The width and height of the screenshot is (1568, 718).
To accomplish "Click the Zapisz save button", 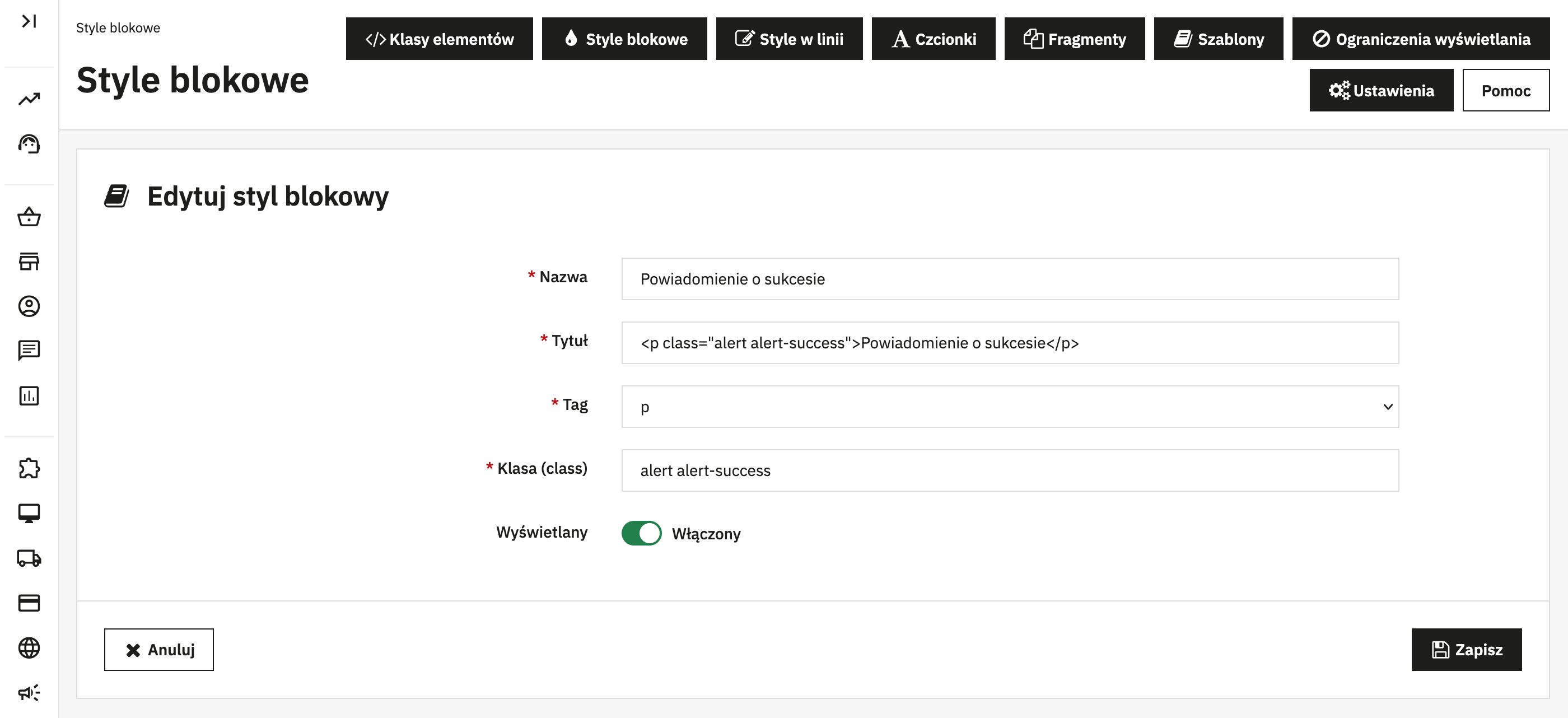I will [1466, 649].
